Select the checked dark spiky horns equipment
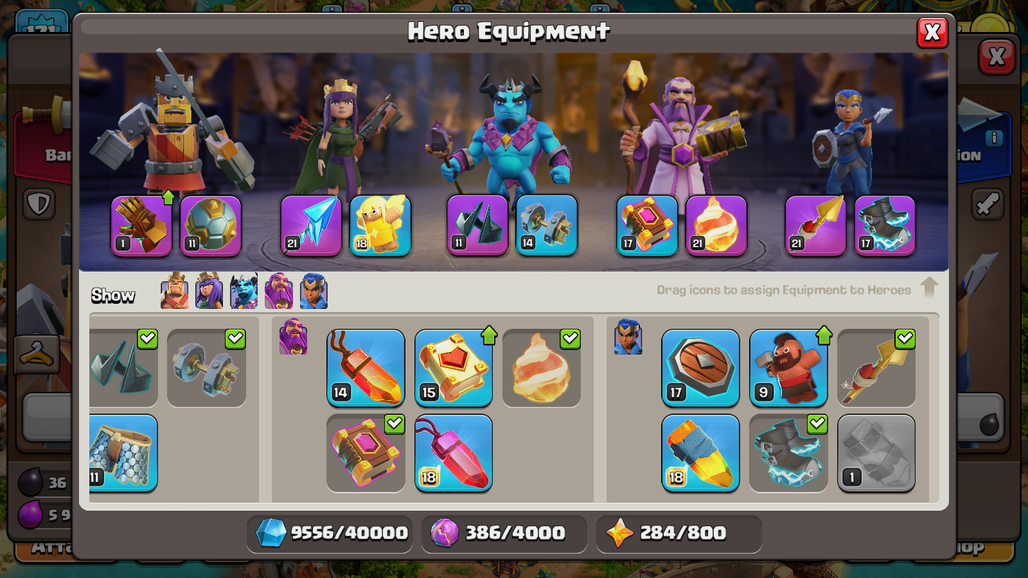The width and height of the screenshot is (1028, 578). click(123, 368)
